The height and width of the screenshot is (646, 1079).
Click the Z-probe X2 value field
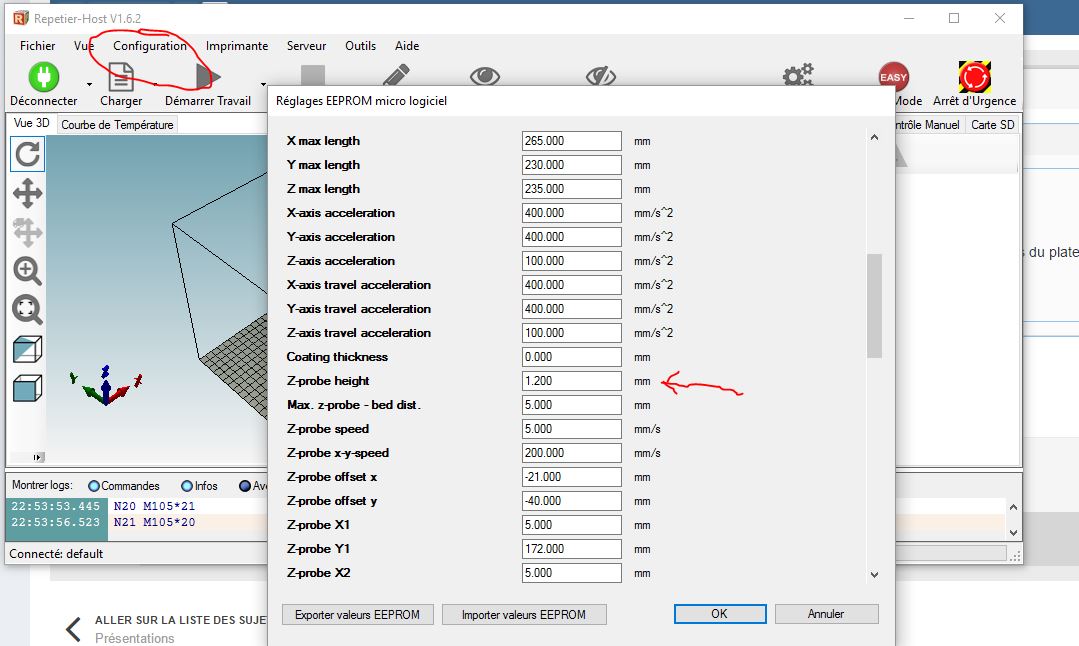pyautogui.click(x=571, y=573)
